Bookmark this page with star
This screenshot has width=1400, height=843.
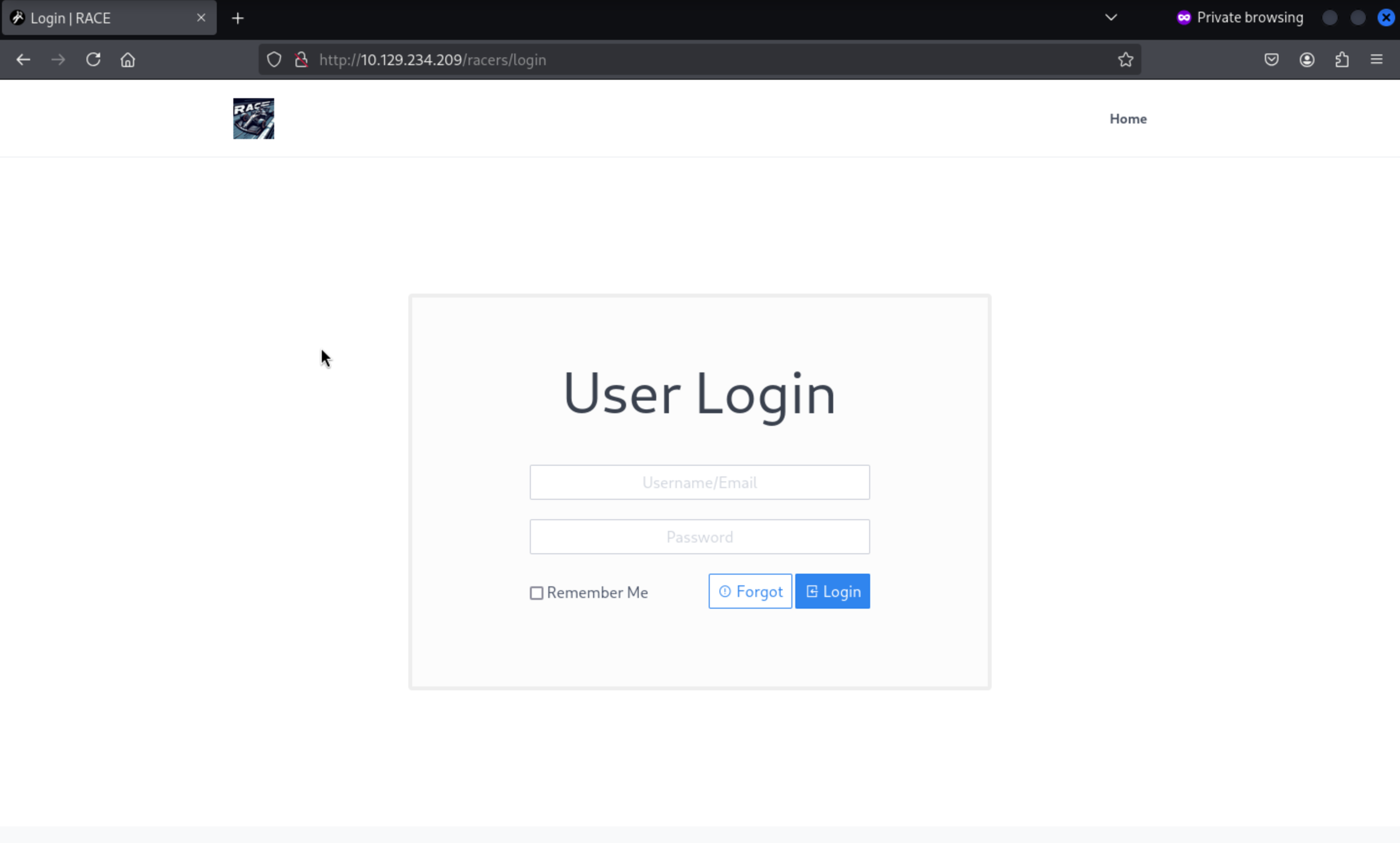tap(1125, 60)
